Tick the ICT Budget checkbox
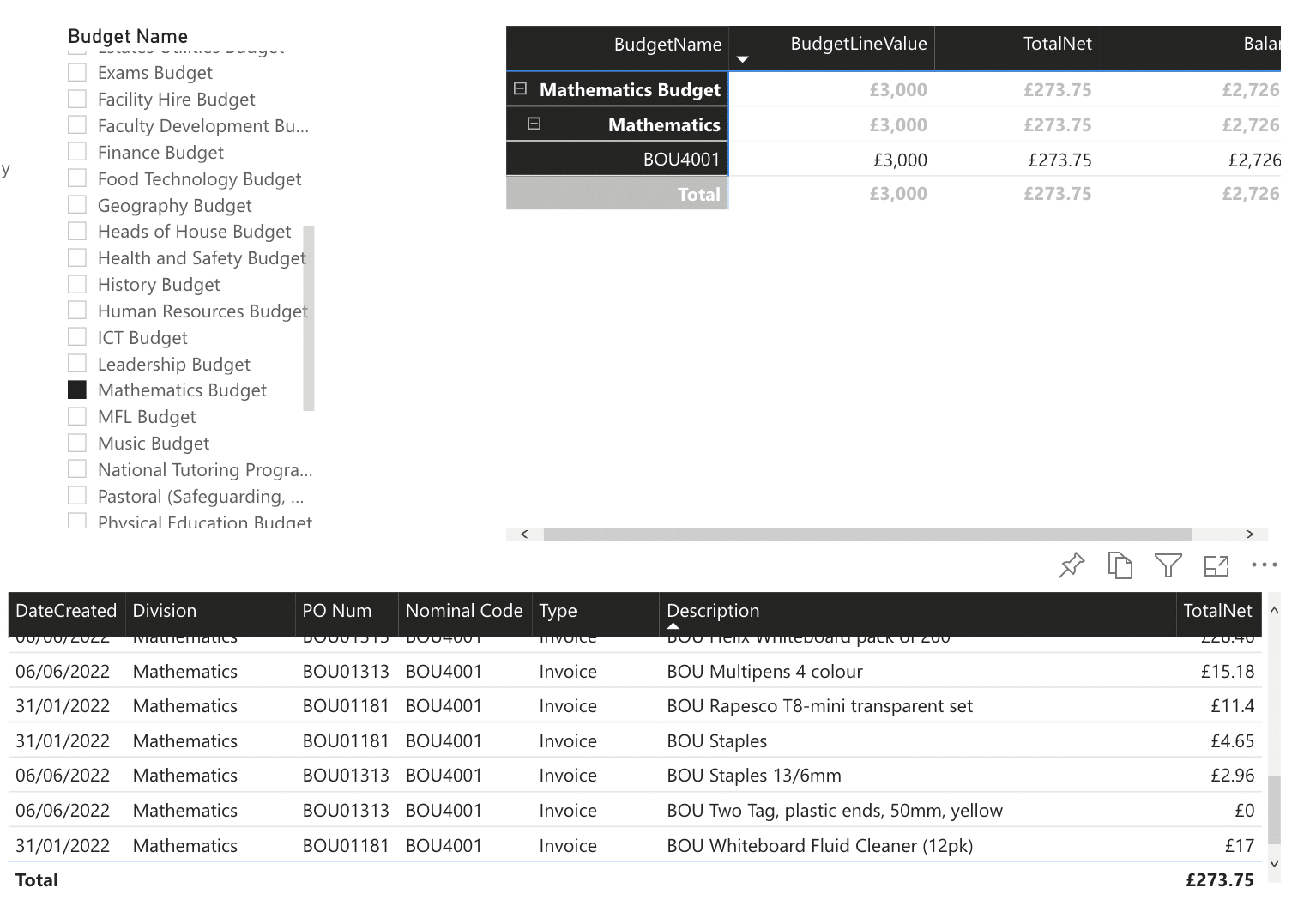The height and width of the screenshot is (918, 1316). pyautogui.click(x=77, y=337)
